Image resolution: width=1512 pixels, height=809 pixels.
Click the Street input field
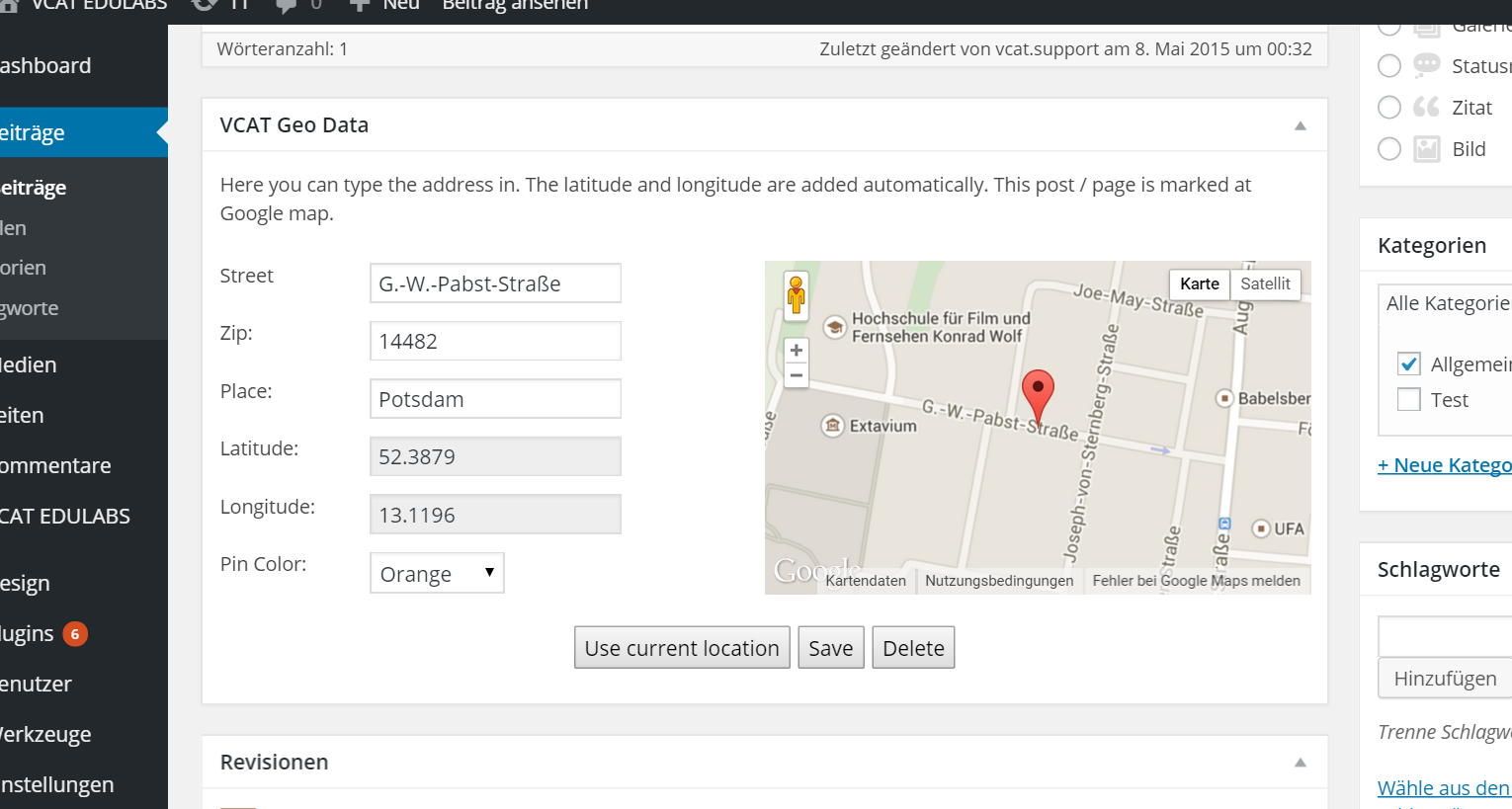(x=495, y=283)
